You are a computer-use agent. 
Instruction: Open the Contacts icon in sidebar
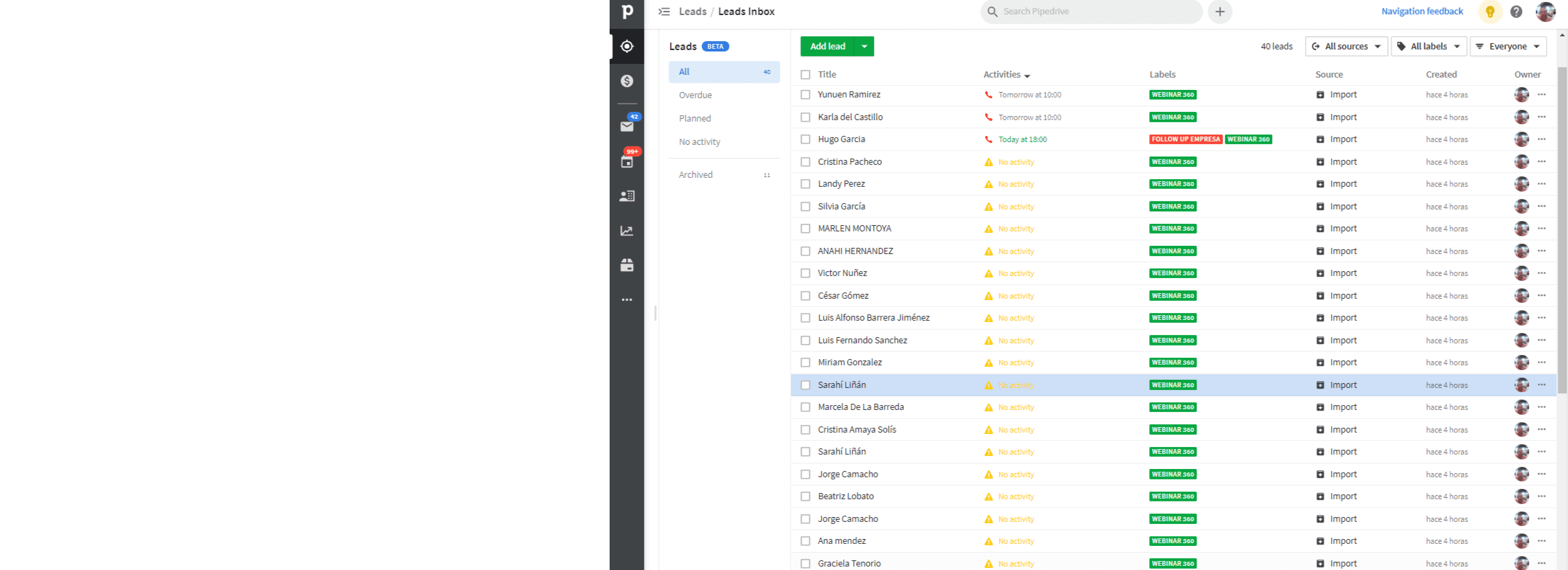point(627,196)
